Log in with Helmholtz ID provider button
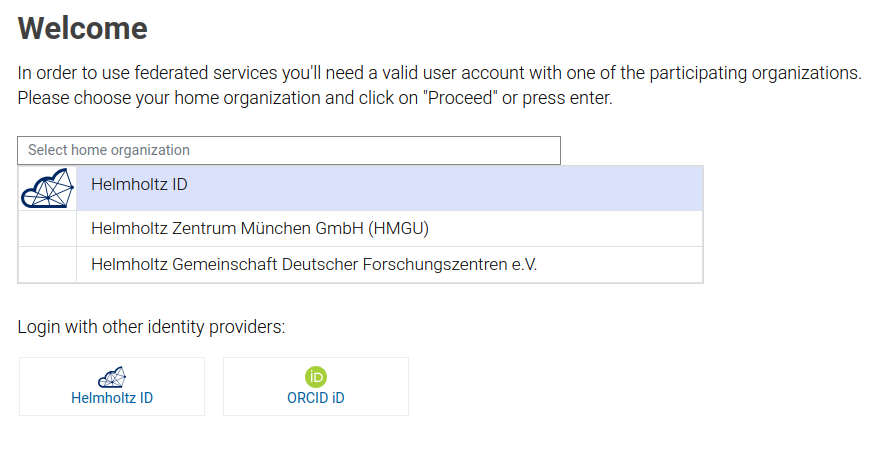The height and width of the screenshot is (457, 886). point(112,386)
